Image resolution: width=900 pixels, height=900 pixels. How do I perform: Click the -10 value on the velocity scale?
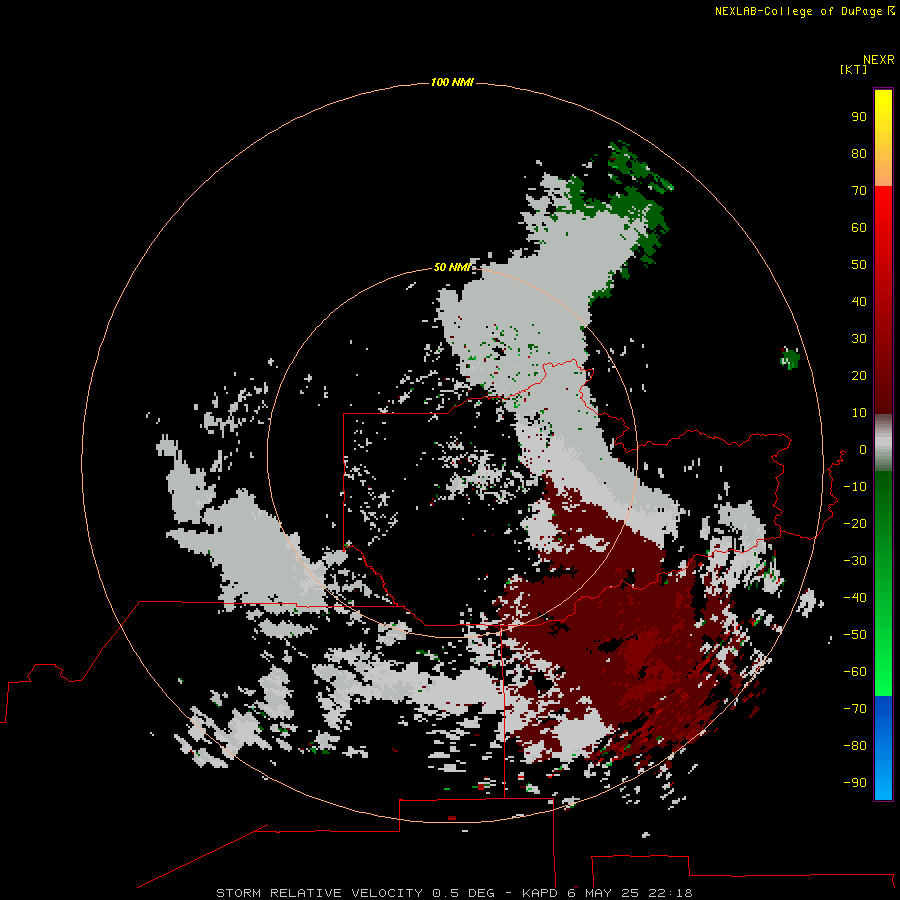click(855, 487)
